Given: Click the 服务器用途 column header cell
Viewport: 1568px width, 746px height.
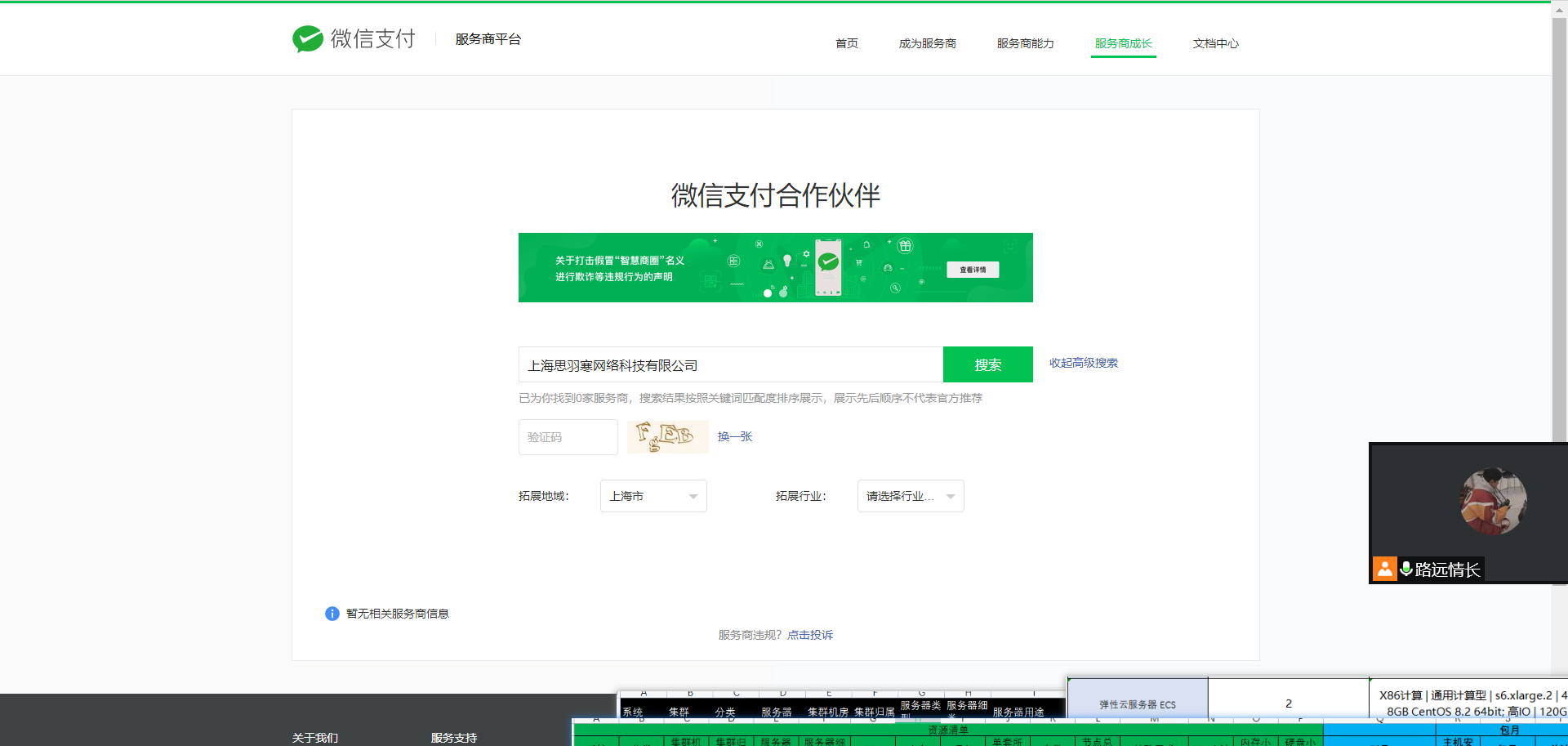Looking at the screenshot, I should point(1018,712).
